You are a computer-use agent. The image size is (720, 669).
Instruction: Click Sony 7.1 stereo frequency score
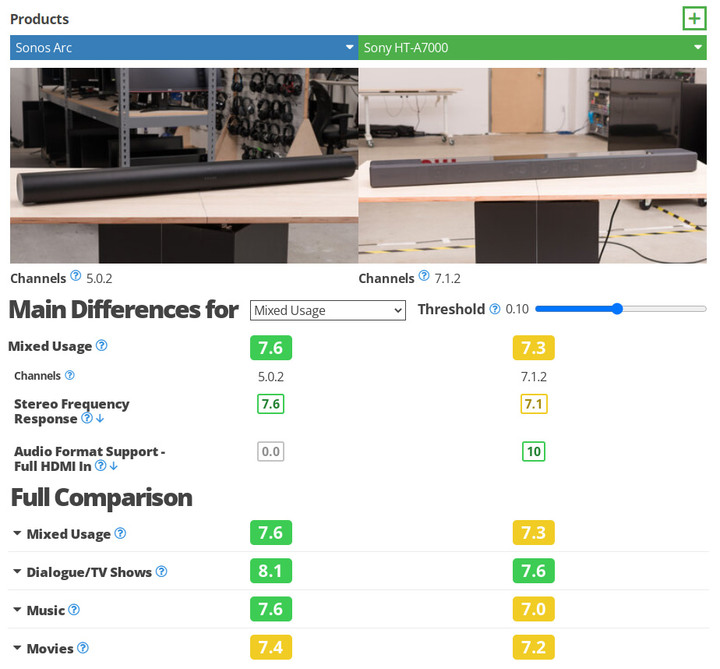pos(534,404)
